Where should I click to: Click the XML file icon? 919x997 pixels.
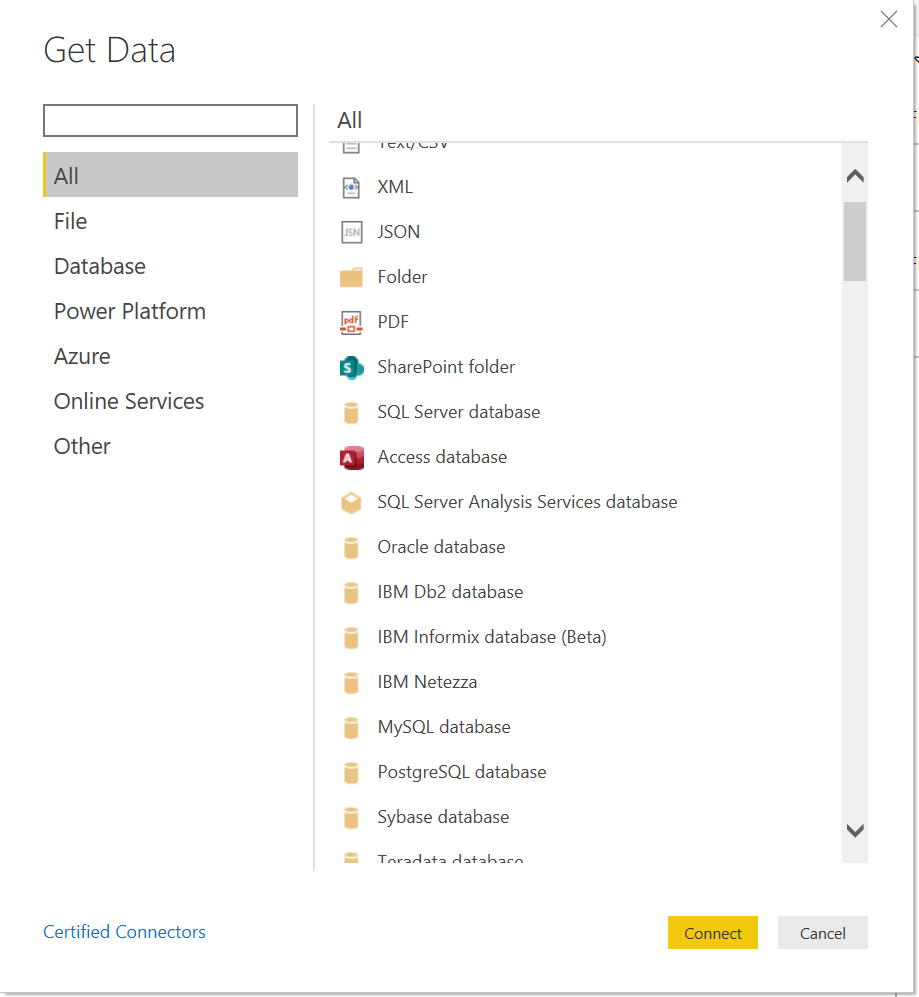pyautogui.click(x=351, y=188)
